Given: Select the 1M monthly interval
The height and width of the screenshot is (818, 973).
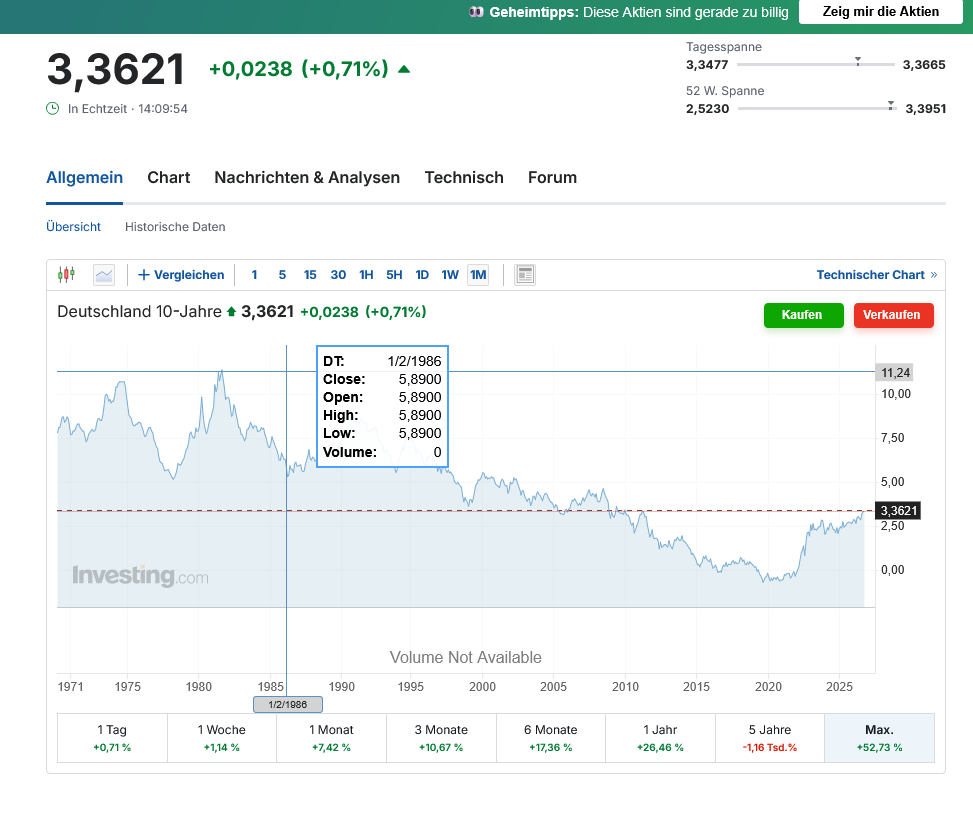Looking at the screenshot, I should 478,275.
